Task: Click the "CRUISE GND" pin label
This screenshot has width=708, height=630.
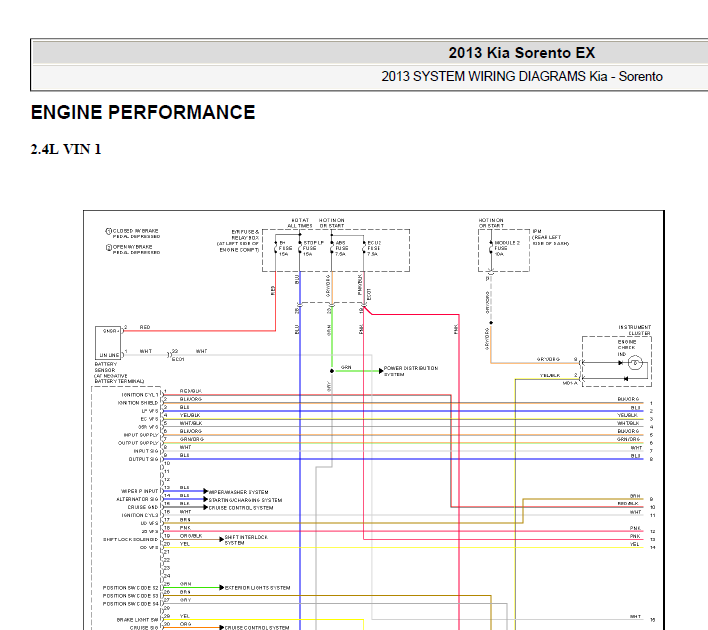Action: (143, 507)
